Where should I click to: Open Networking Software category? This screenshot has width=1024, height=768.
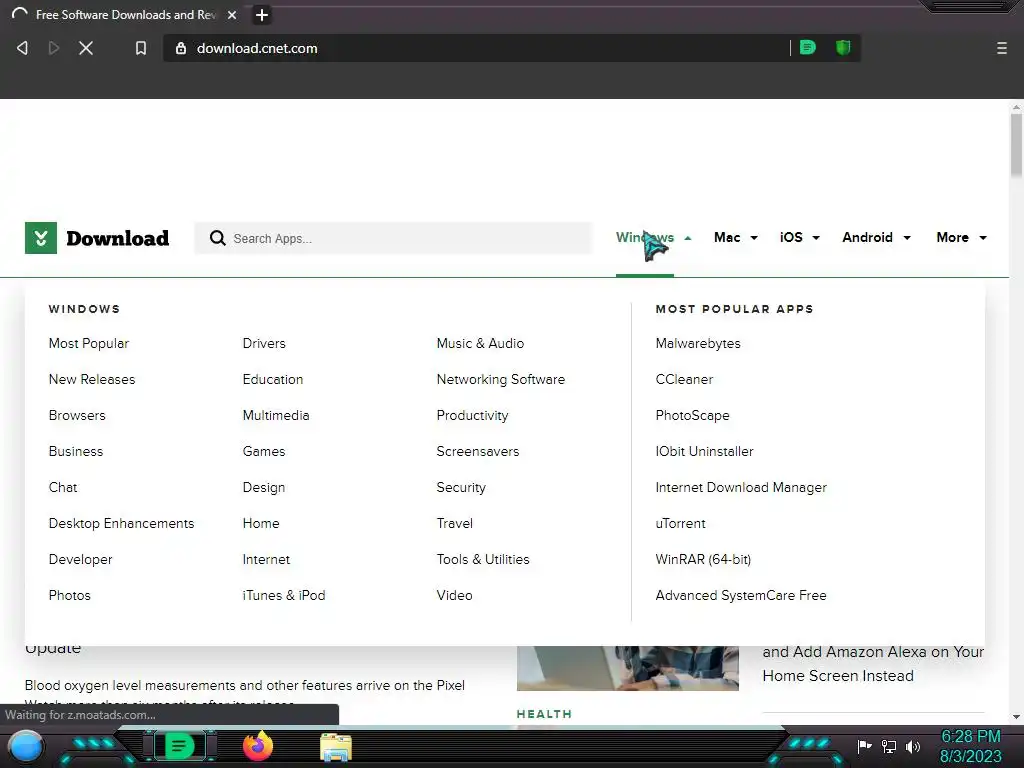pos(501,379)
